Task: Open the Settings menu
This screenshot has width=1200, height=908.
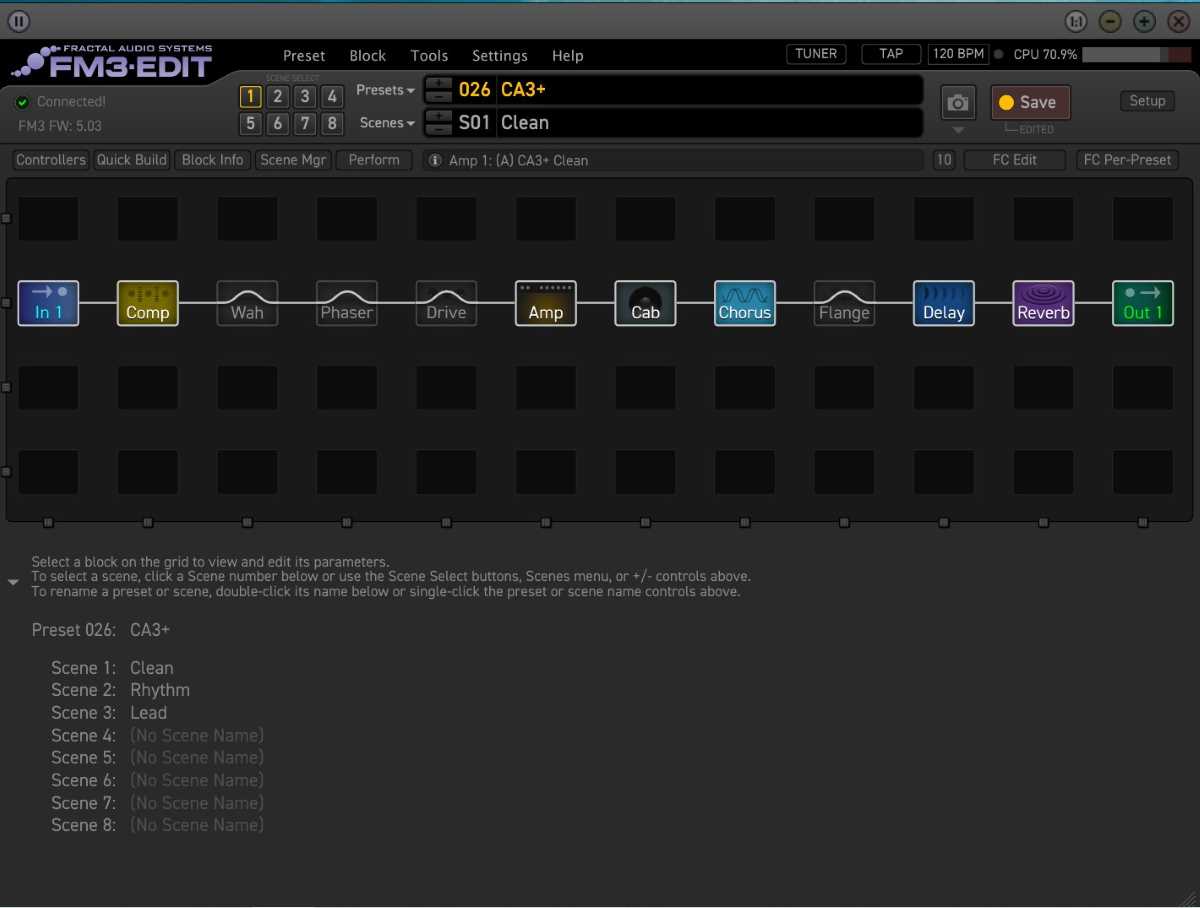Action: pos(500,56)
